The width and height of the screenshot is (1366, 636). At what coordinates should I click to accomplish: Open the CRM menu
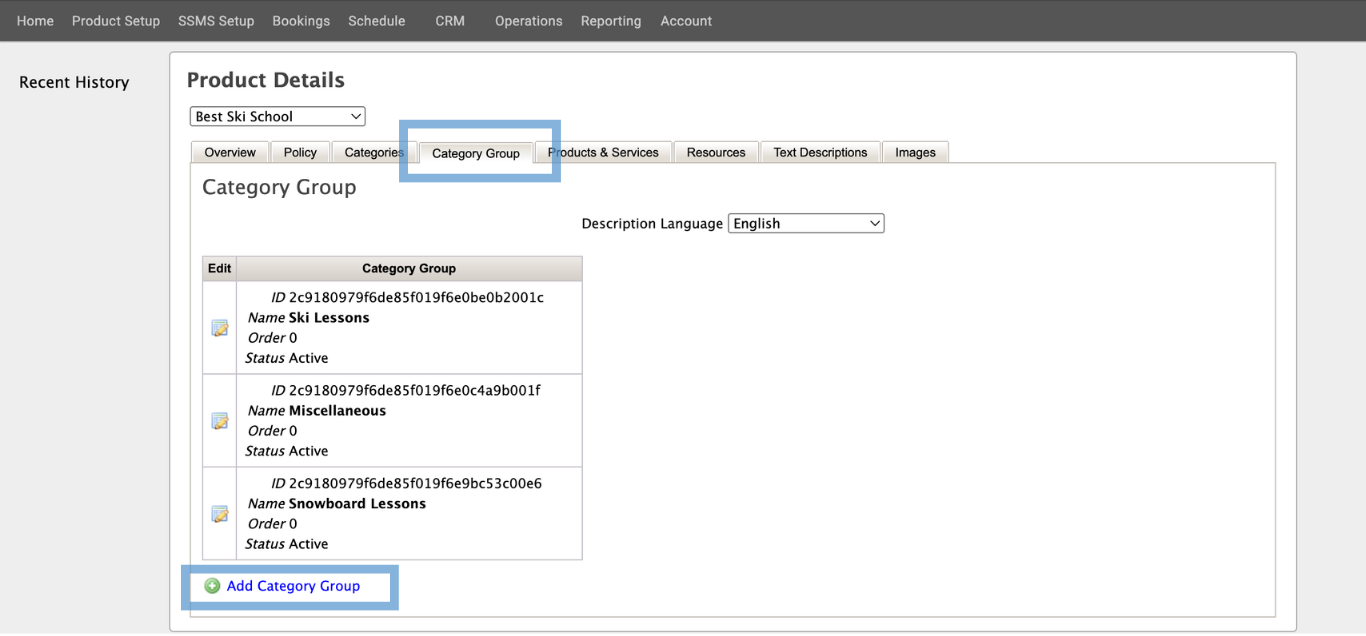click(x=450, y=21)
